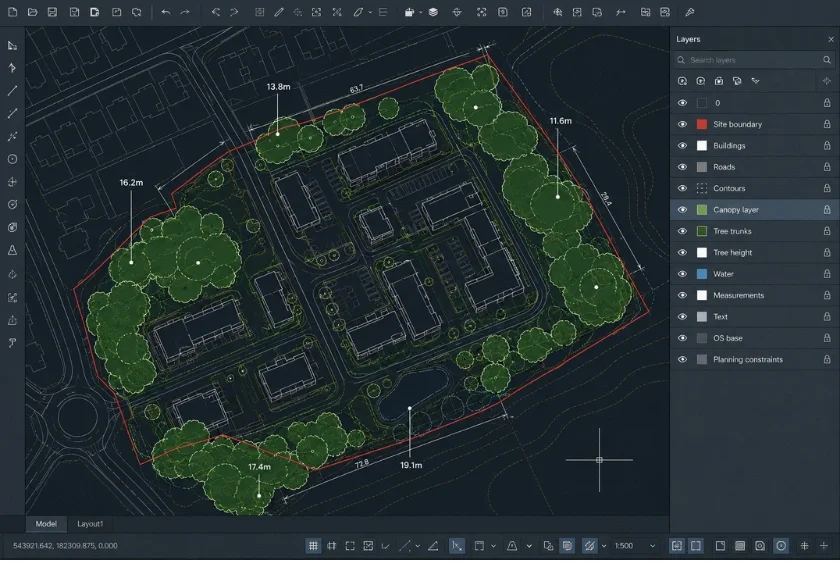Hide the Contours layer

point(682,188)
